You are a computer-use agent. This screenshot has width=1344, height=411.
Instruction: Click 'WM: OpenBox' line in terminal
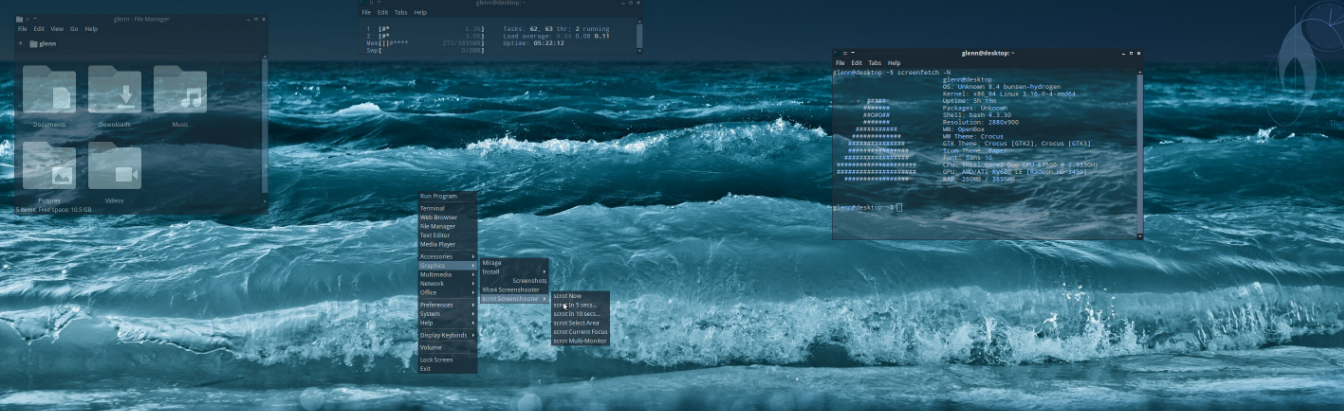pos(965,129)
